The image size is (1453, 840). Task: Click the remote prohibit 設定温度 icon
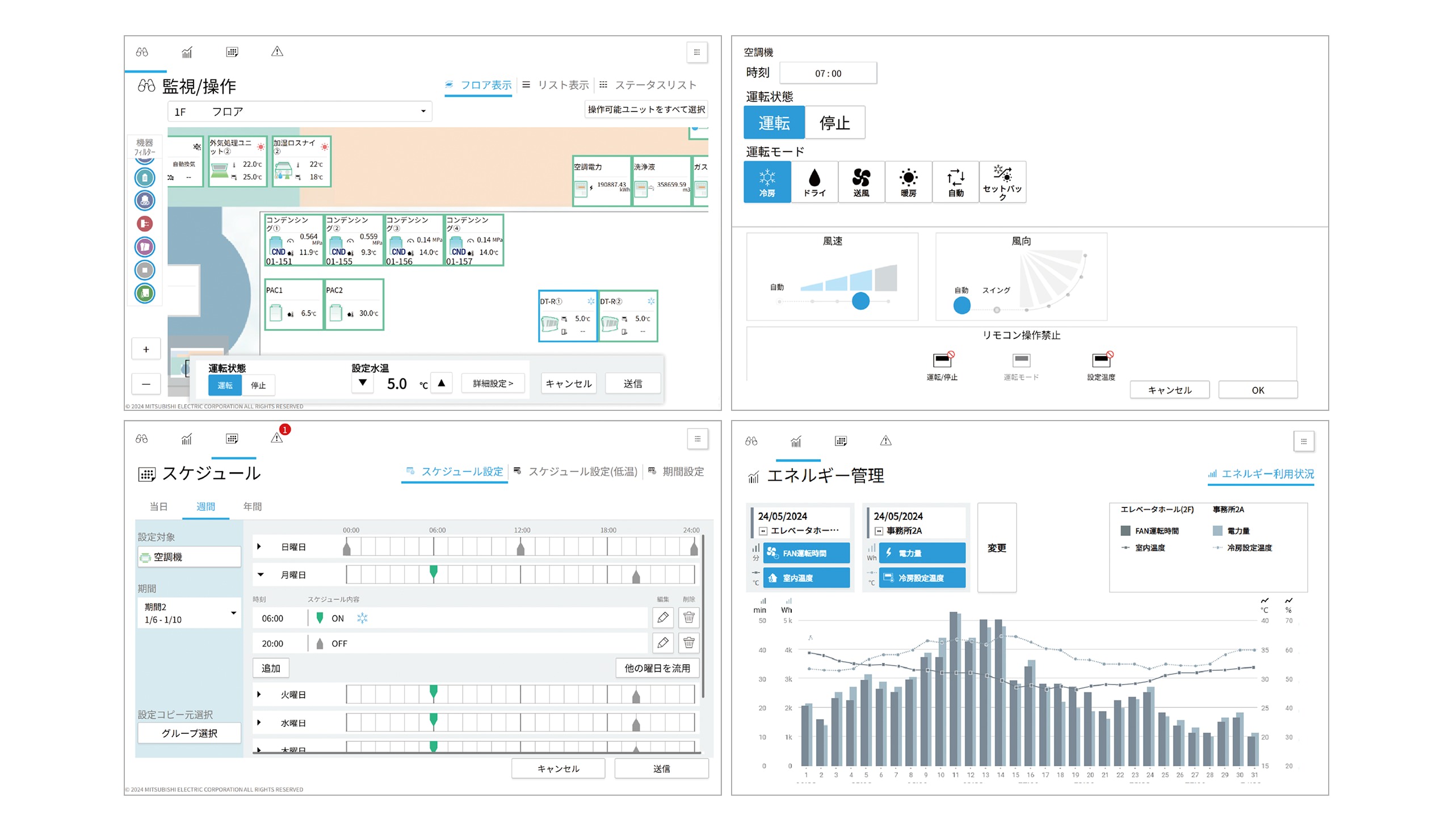1101,361
